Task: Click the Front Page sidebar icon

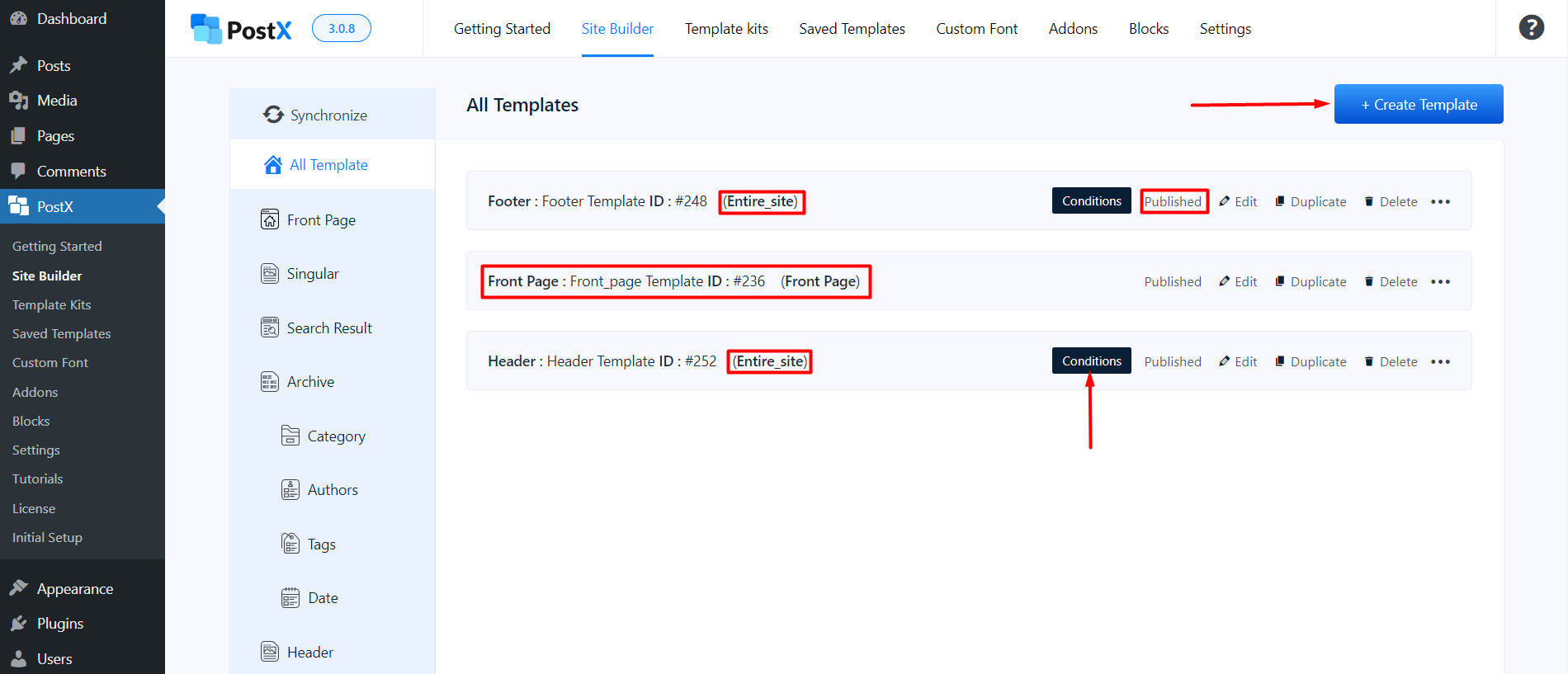Action: tap(270, 219)
